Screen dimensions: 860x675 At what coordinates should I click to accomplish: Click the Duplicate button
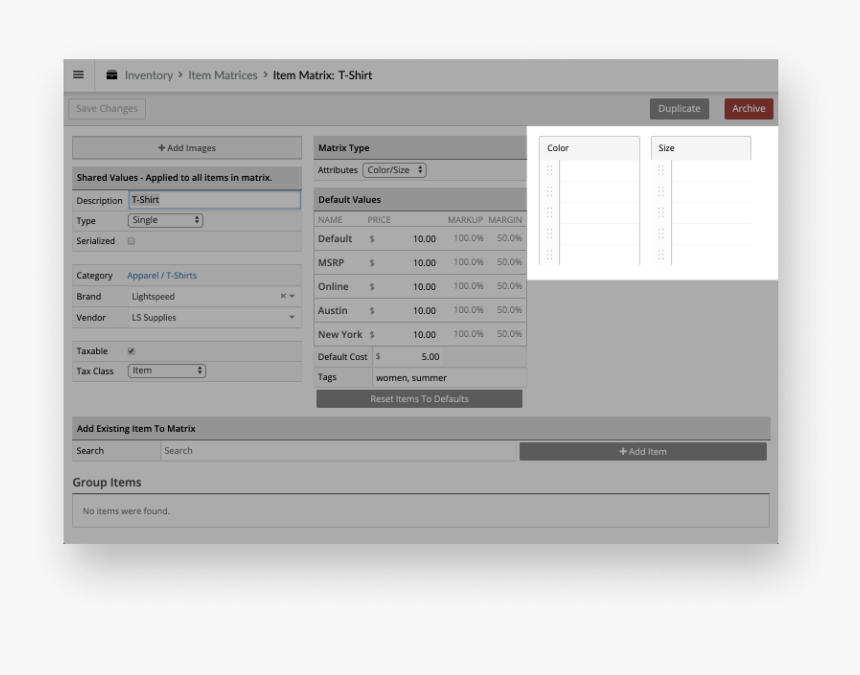pos(679,109)
